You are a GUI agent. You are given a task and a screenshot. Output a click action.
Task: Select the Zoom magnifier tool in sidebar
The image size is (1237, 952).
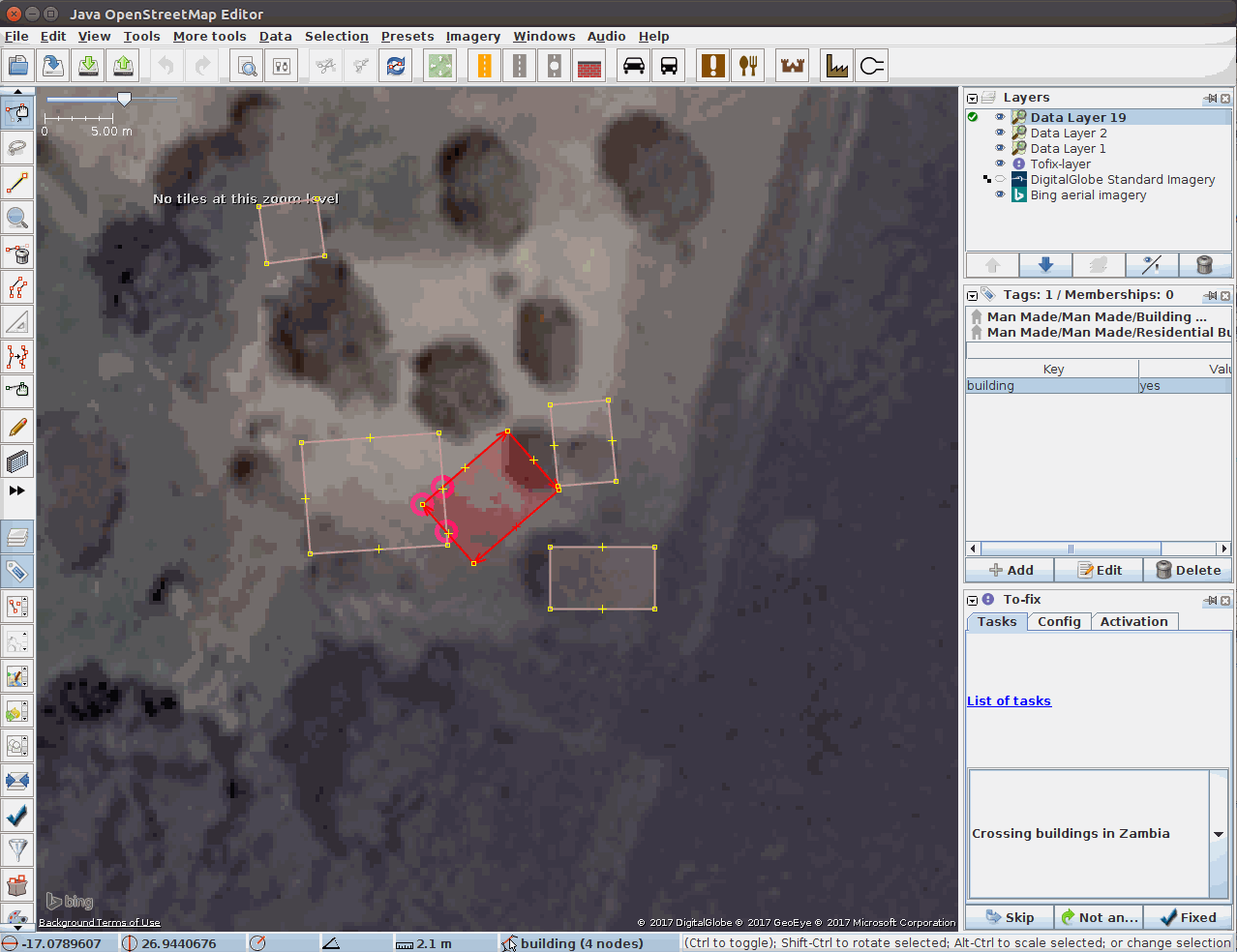17,218
